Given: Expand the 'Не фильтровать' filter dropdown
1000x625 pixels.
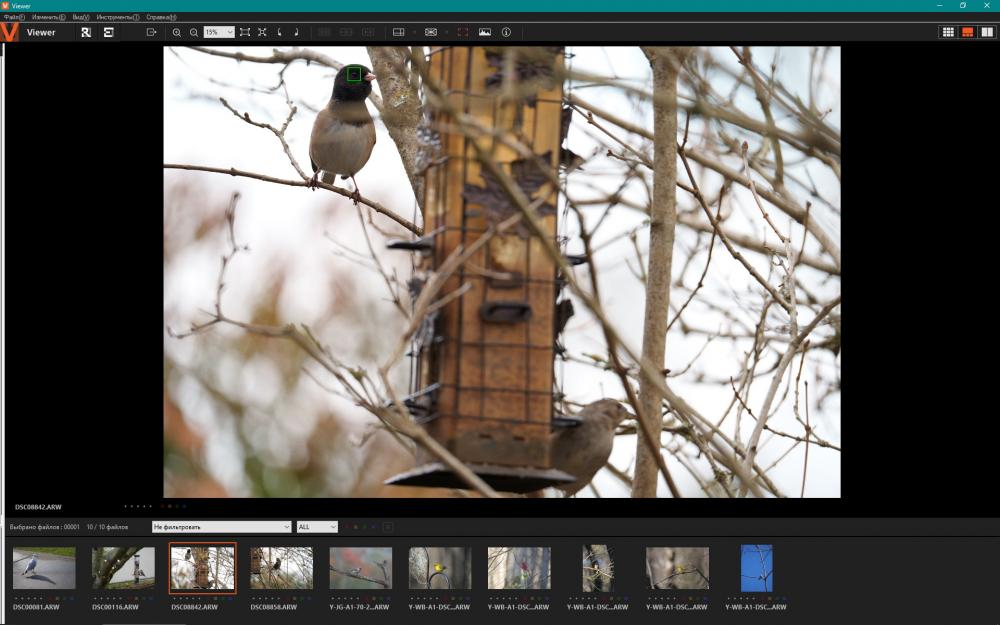Looking at the screenshot, I should point(221,527).
